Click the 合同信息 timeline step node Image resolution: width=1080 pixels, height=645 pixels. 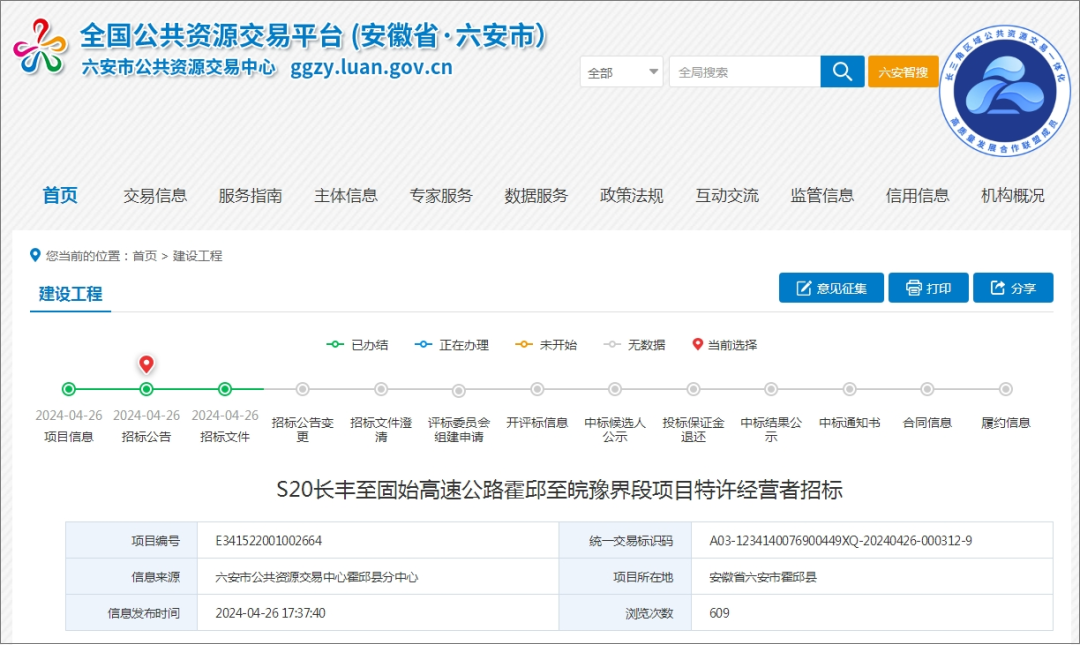pyautogui.click(x=927, y=389)
